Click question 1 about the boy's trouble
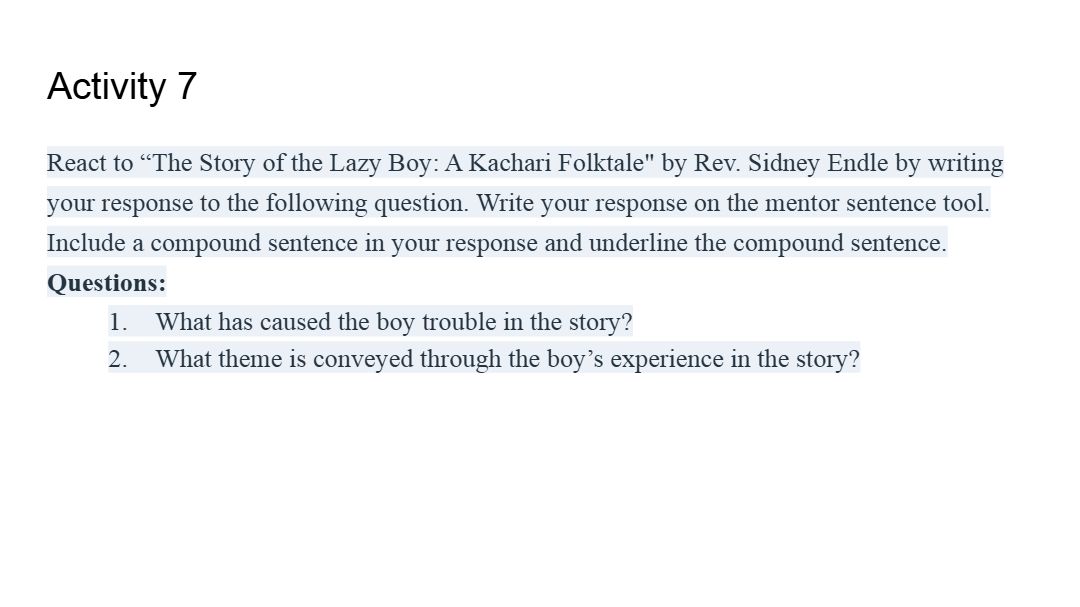 tap(393, 322)
